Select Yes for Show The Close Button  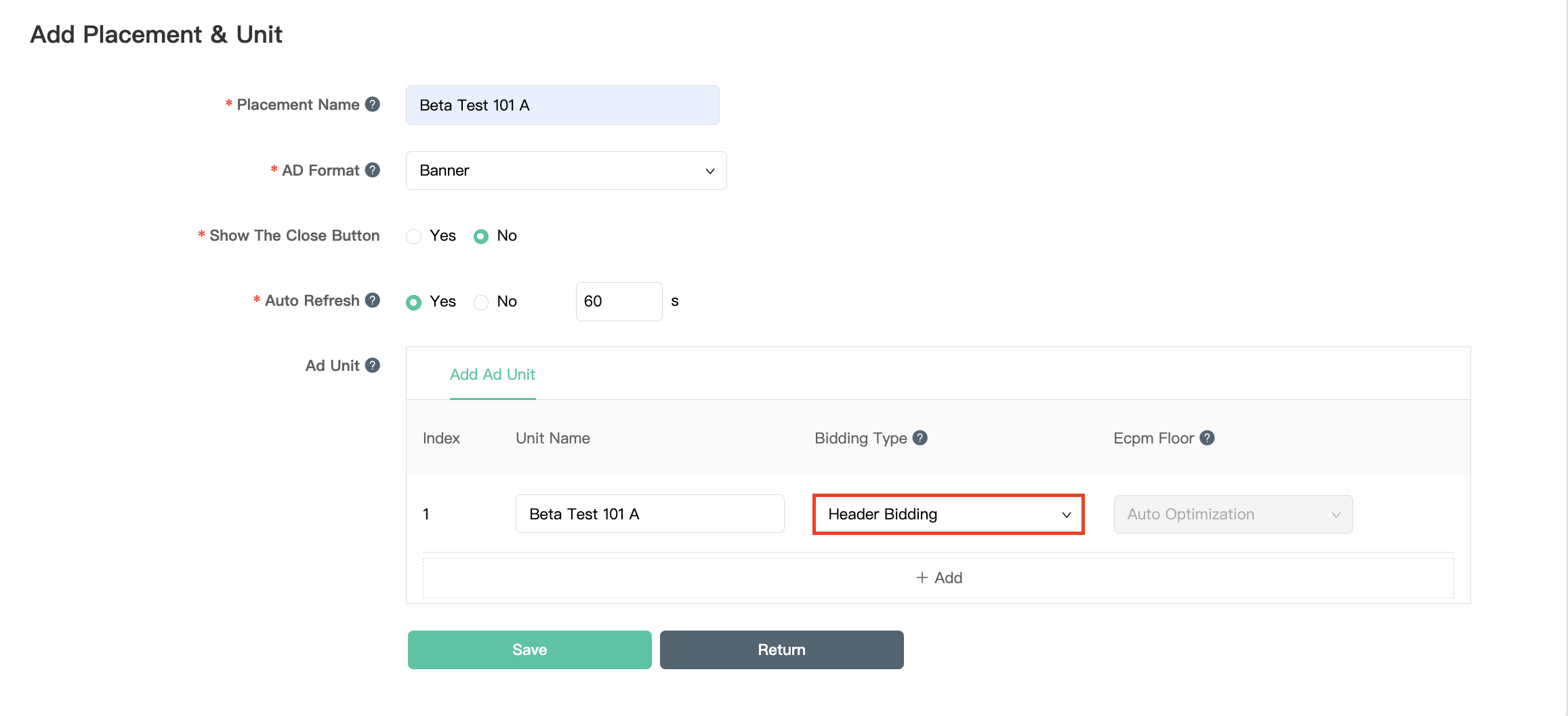[x=414, y=236]
